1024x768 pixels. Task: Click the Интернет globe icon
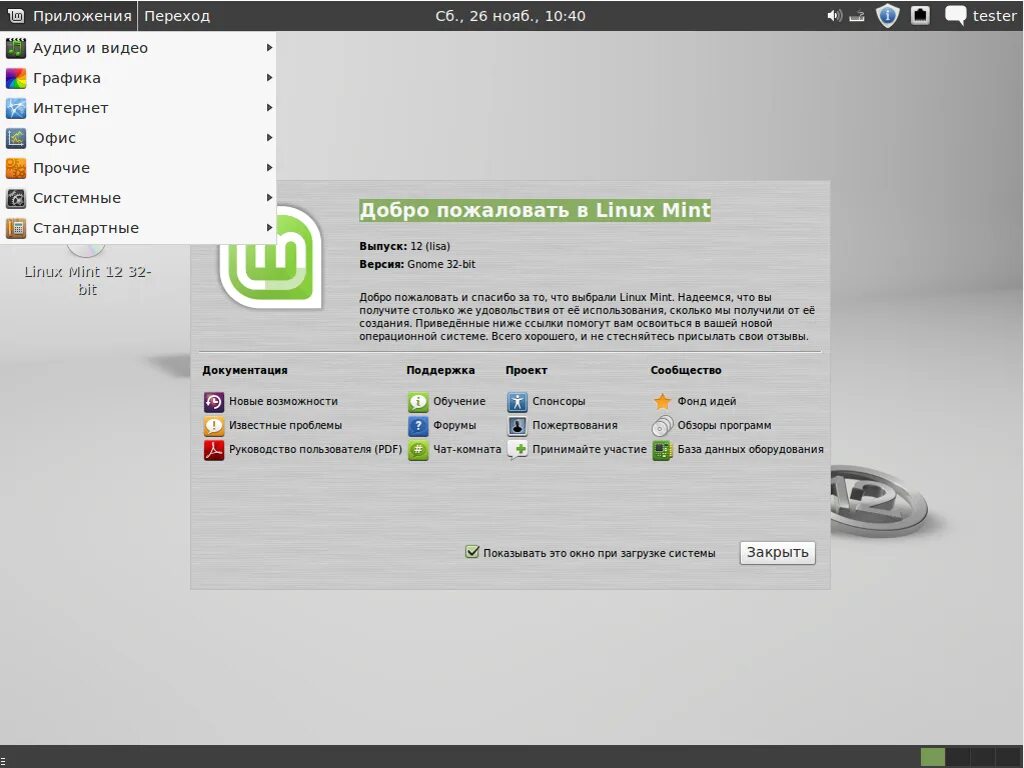[16, 108]
